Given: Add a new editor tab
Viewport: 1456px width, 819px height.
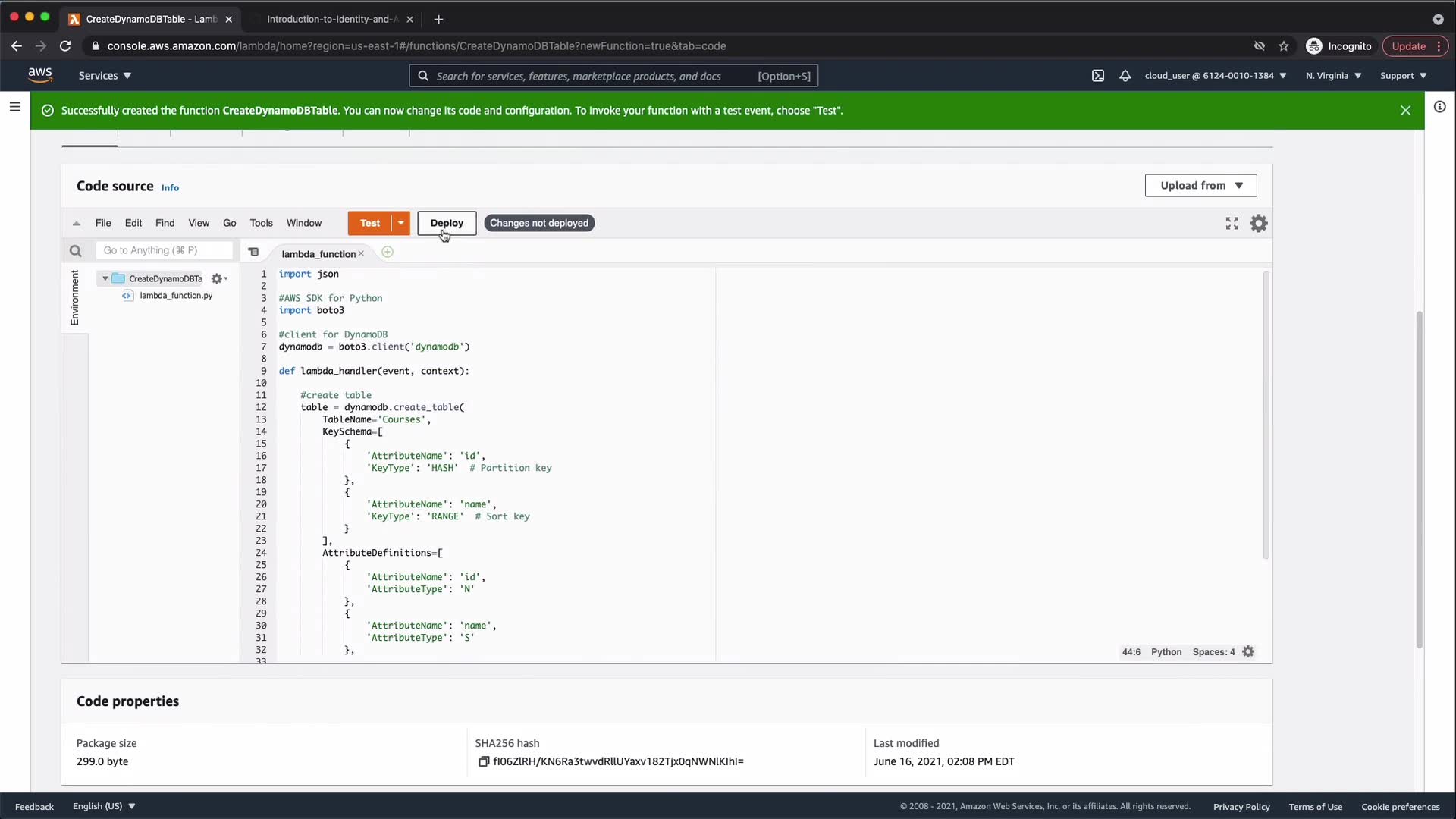Looking at the screenshot, I should [388, 253].
